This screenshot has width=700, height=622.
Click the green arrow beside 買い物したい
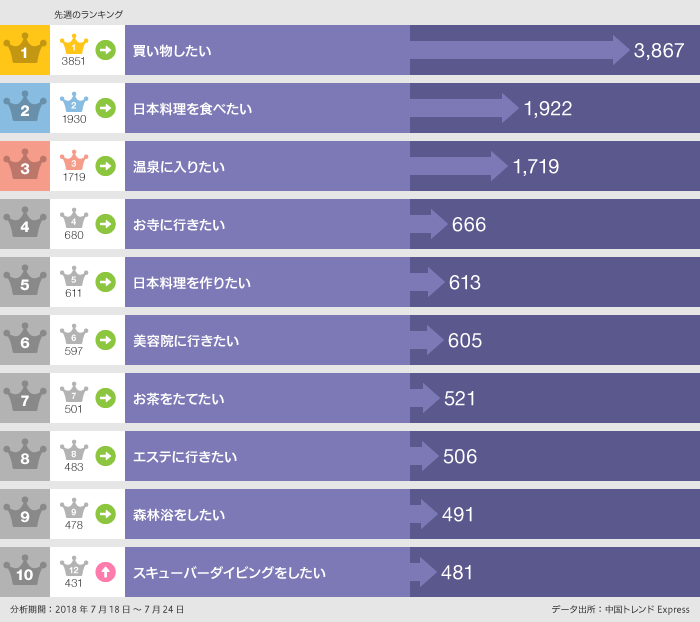[x=105, y=50]
